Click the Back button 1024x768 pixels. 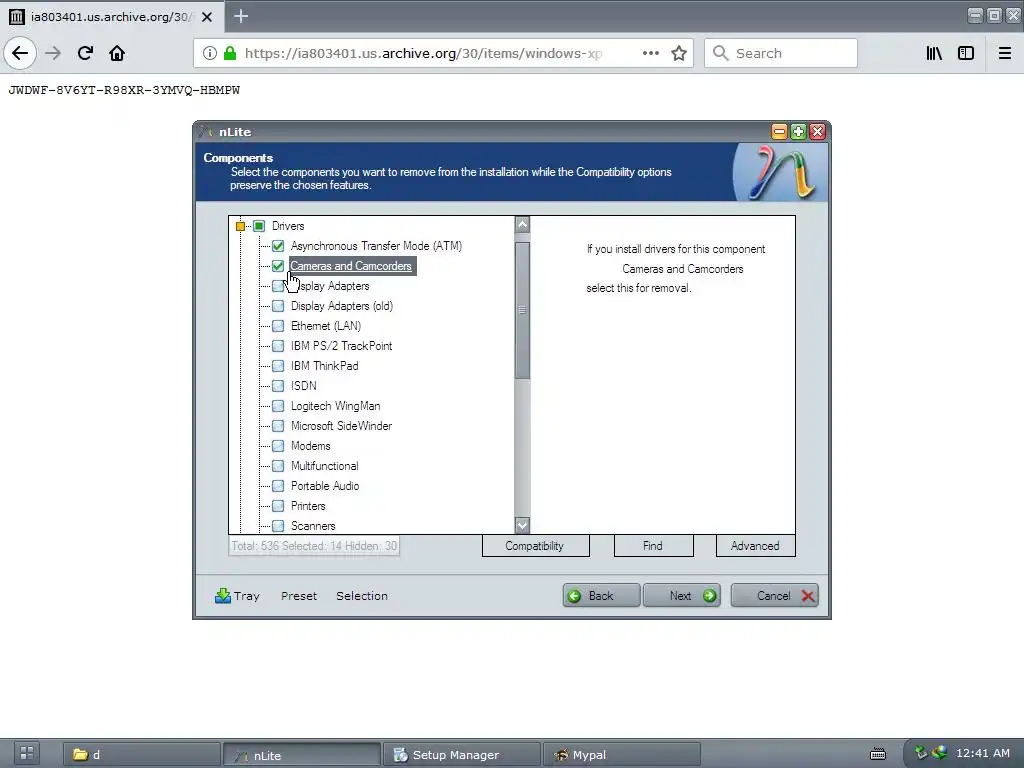click(601, 596)
